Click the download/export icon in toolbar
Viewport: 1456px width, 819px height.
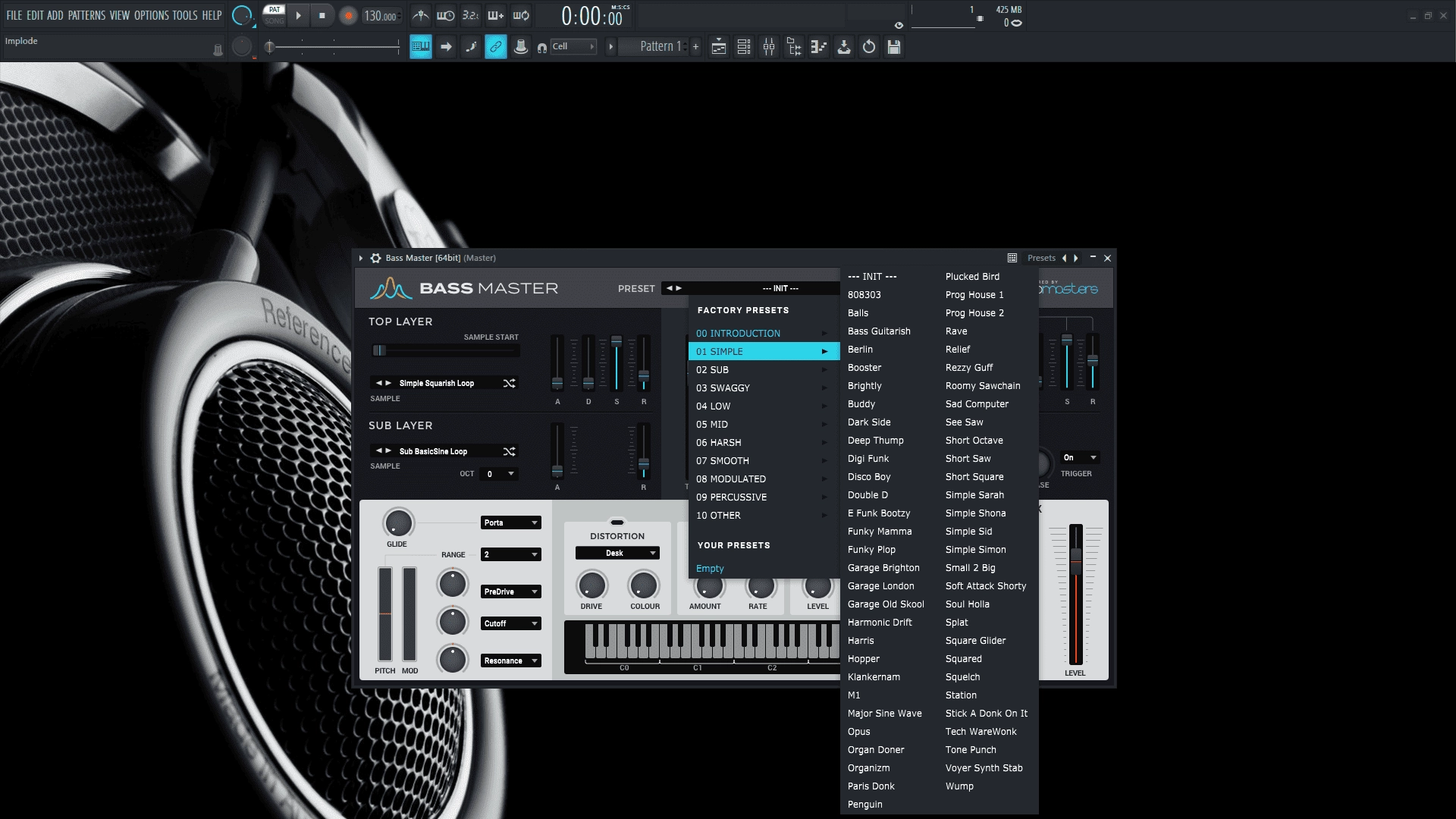pos(844,47)
